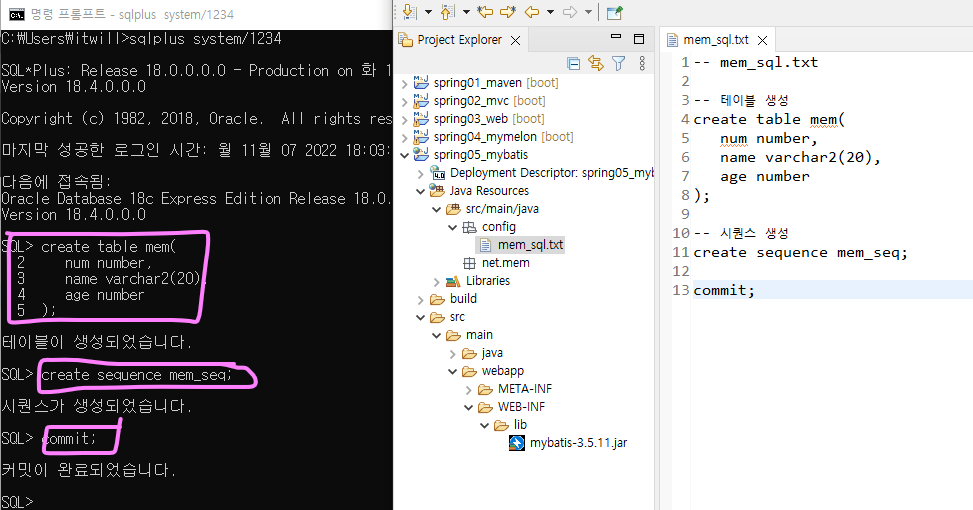Collapse config package

click(453, 227)
